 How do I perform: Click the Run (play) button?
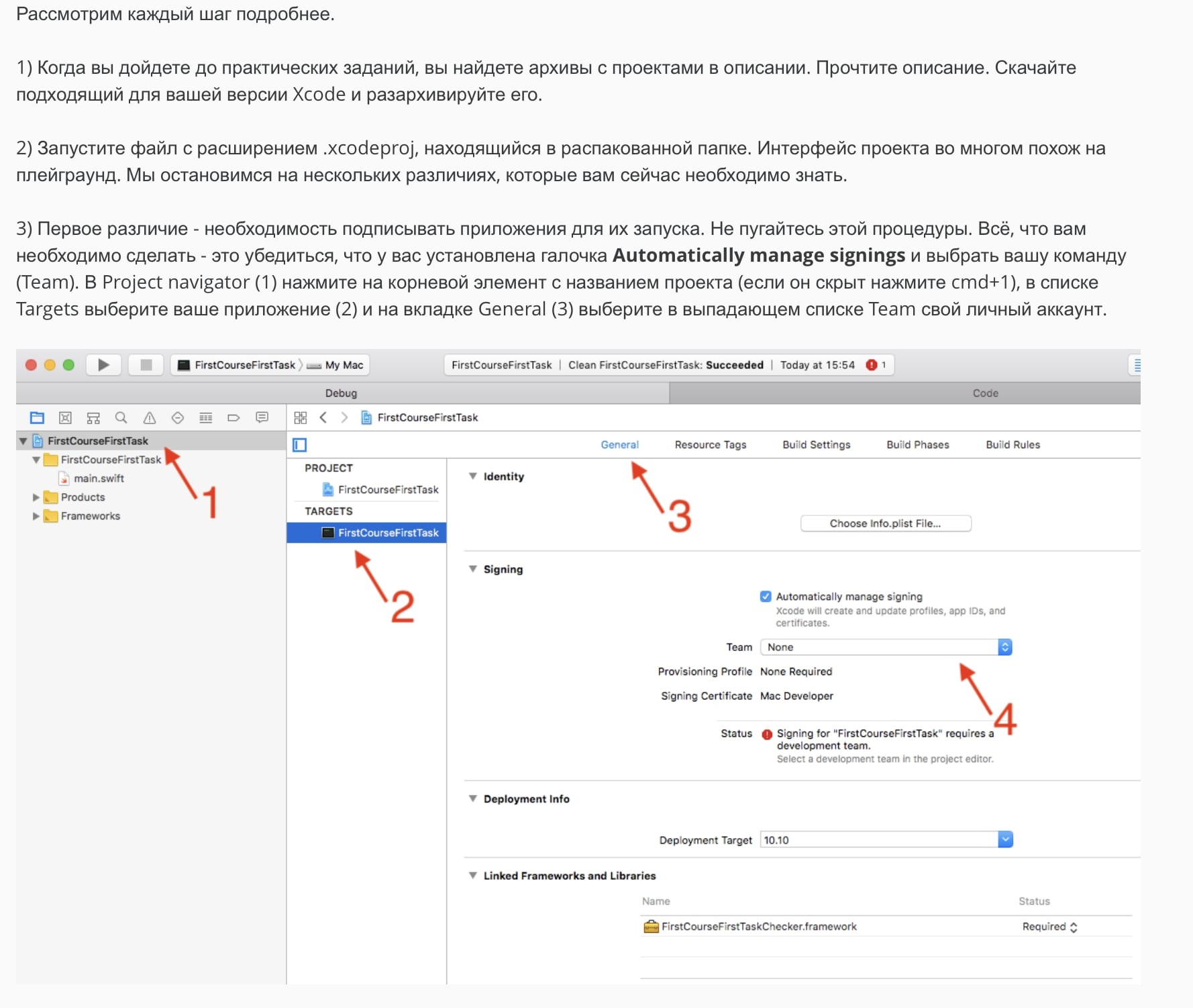[x=103, y=365]
